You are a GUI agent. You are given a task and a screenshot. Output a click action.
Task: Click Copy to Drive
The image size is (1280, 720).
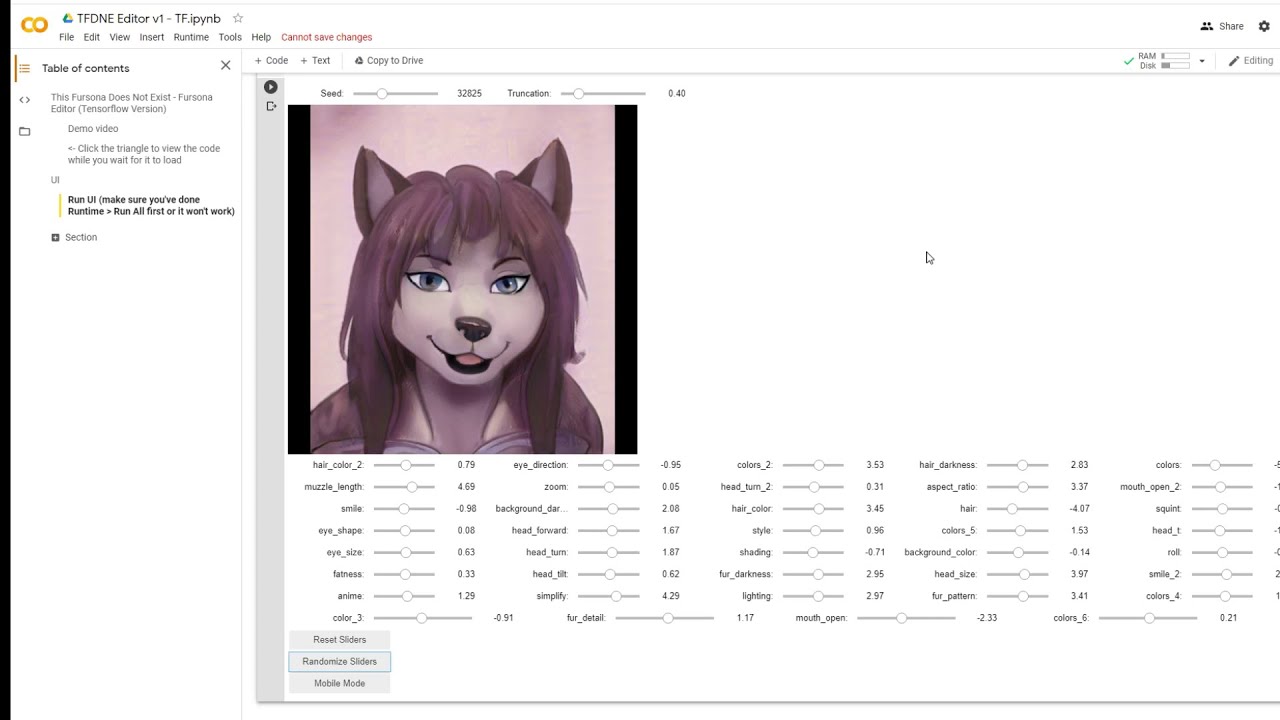click(x=389, y=60)
